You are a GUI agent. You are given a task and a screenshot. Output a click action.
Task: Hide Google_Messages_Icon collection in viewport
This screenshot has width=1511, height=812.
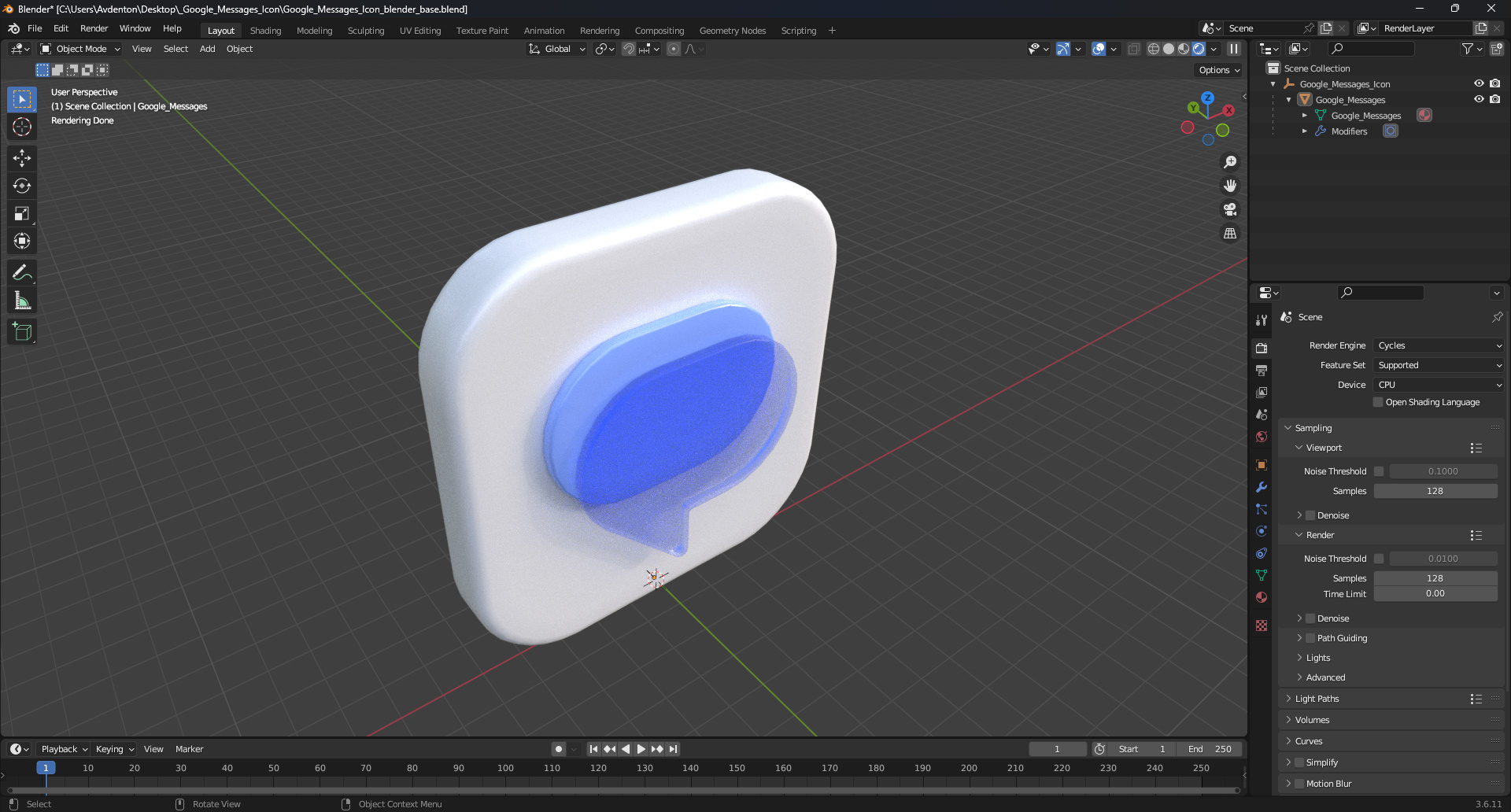[1479, 83]
